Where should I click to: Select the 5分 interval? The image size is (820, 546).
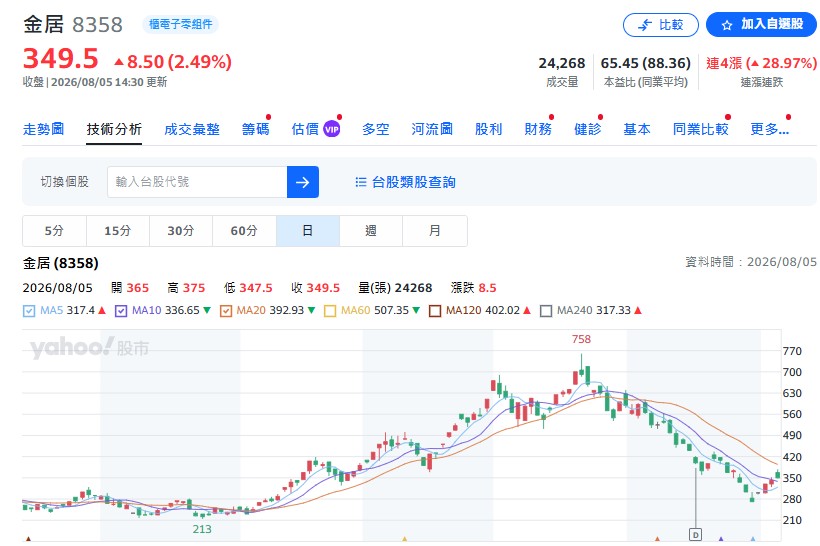coord(54,231)
